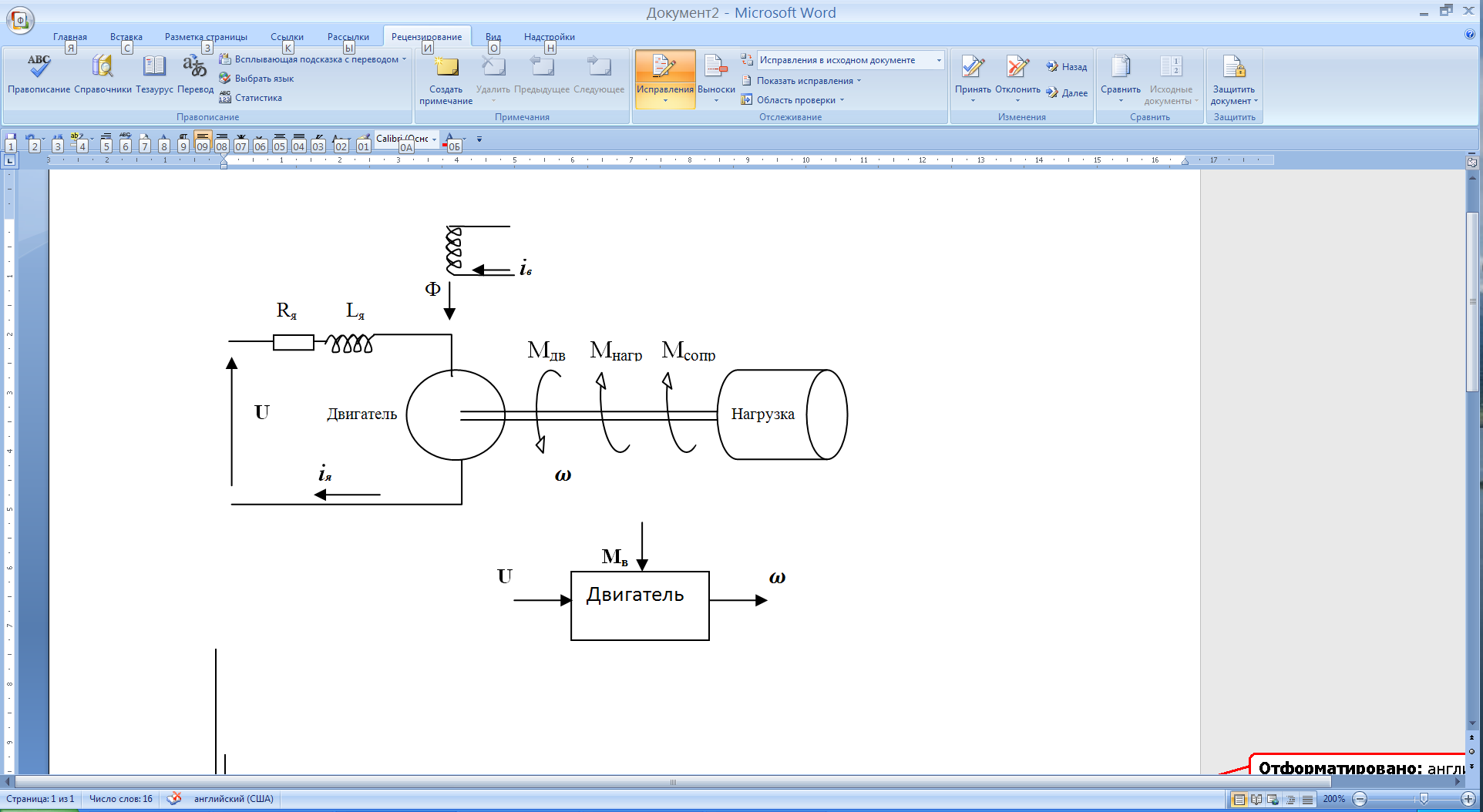The height and width of the screenshot is (812, 1483).
Task: Click Число слов: 16 status
Action: [121, 799]
